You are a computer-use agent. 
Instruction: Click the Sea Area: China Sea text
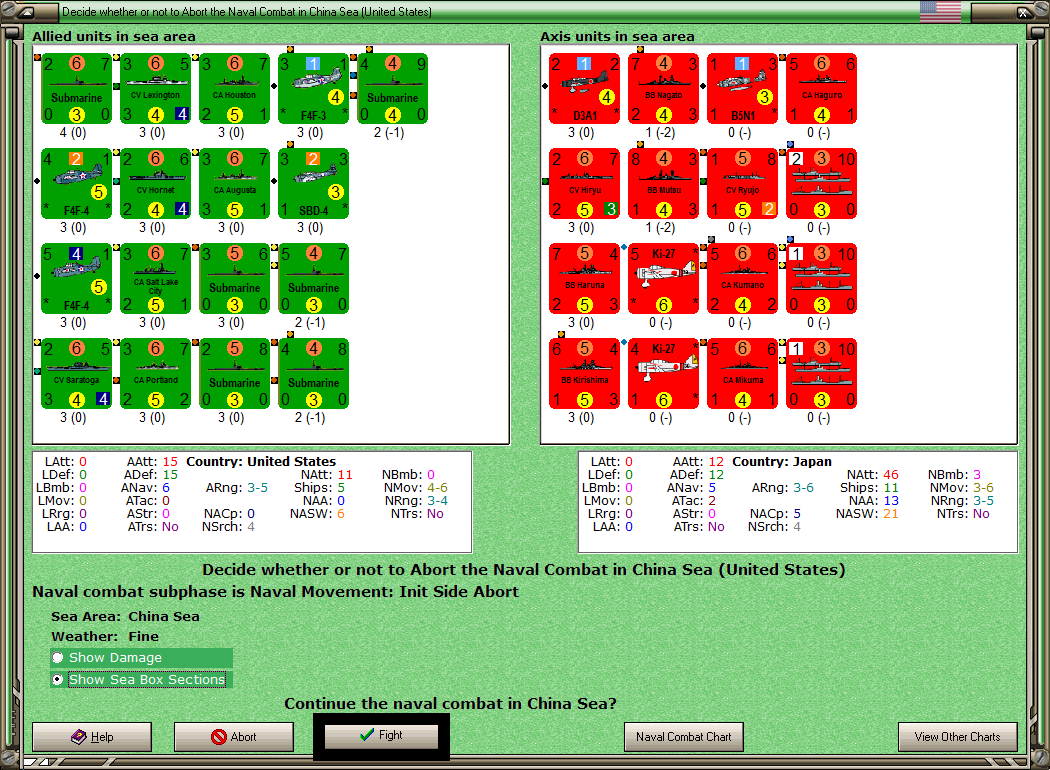coord(125,616)
